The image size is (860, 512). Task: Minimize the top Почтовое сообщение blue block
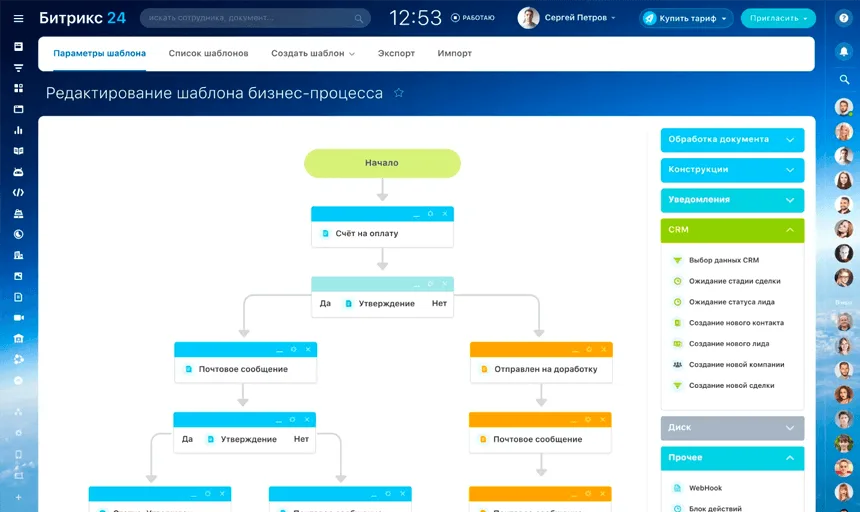[x=280, y=350]
